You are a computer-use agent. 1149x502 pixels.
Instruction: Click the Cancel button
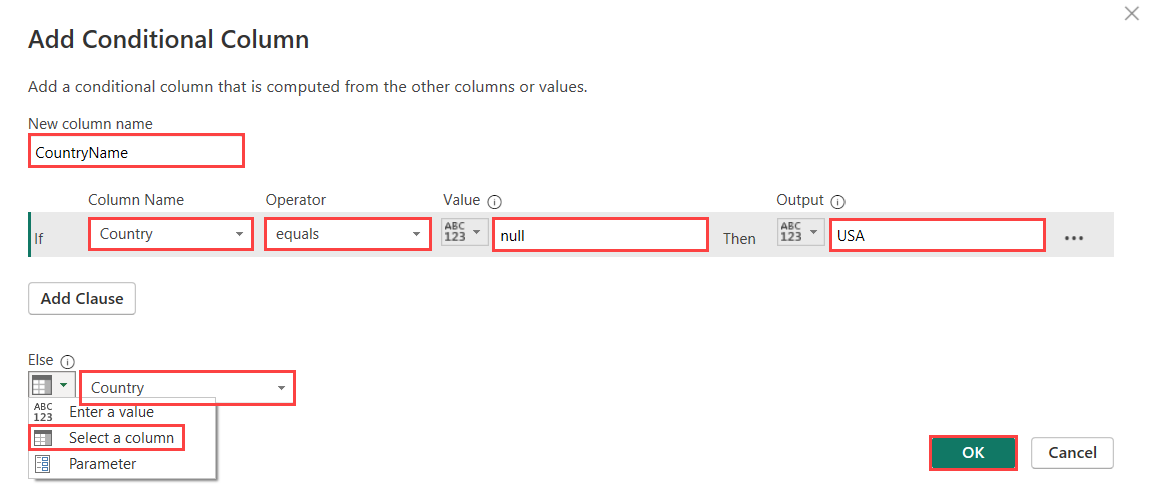pos(1072,453)
